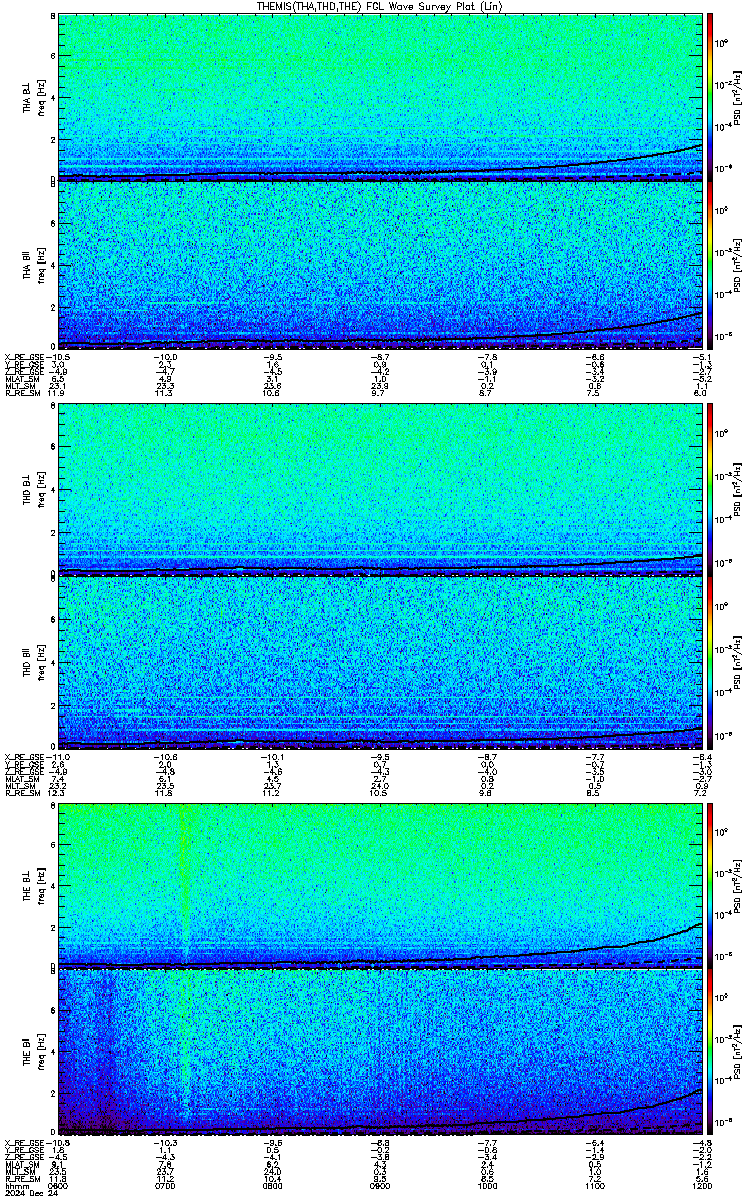Click the 0900 time tick label
Viewport: 750px width, 1200px height.
(381, 1186)
